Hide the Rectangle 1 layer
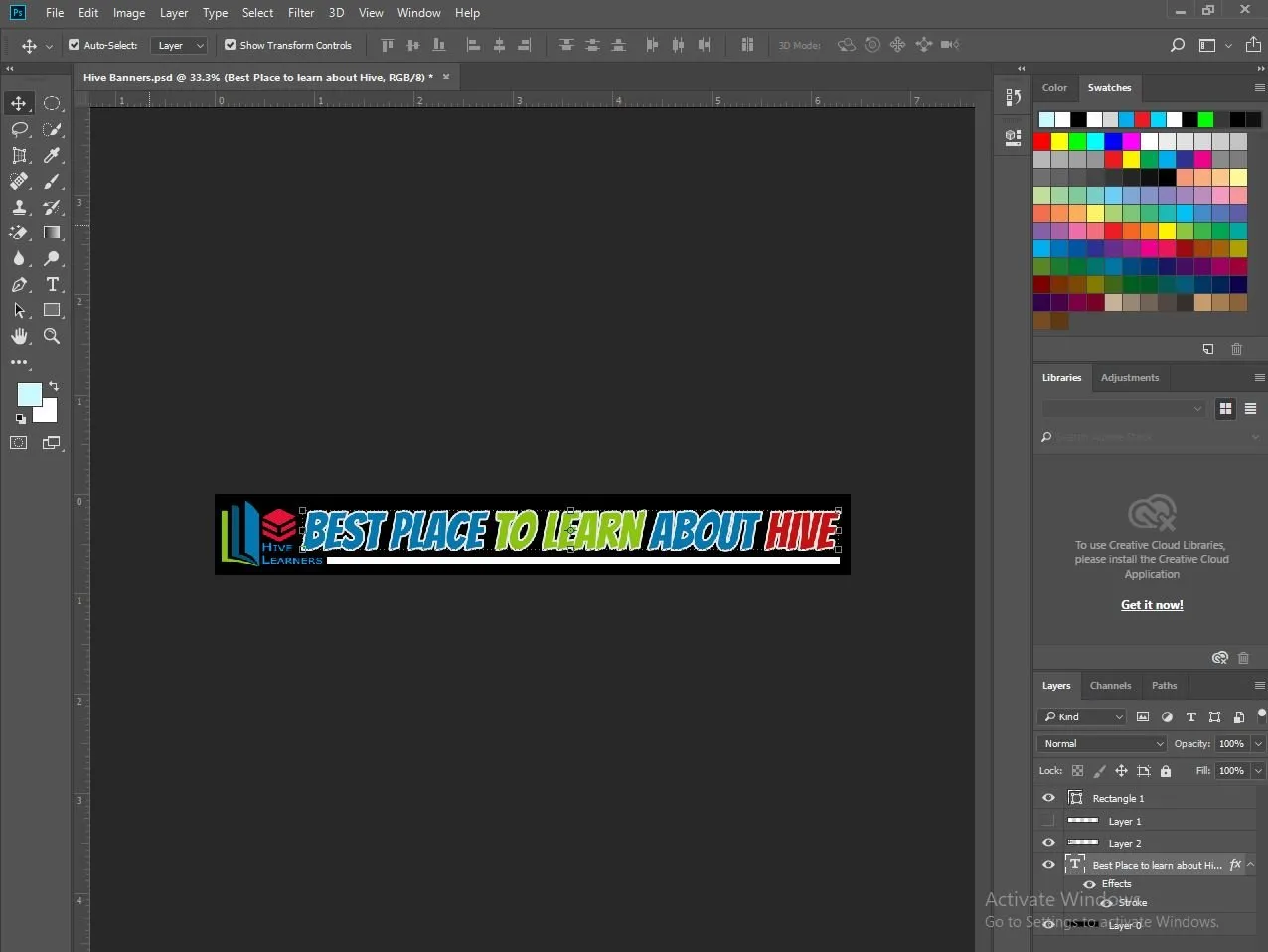The image size is (1268, 952). click(x=1048, y=798)
